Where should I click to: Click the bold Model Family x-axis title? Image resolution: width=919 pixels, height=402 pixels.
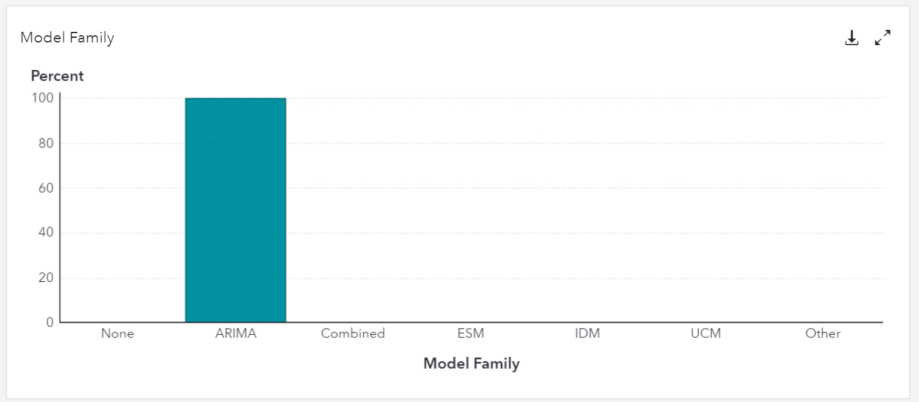pyautogui.click(x=471, y=364)
